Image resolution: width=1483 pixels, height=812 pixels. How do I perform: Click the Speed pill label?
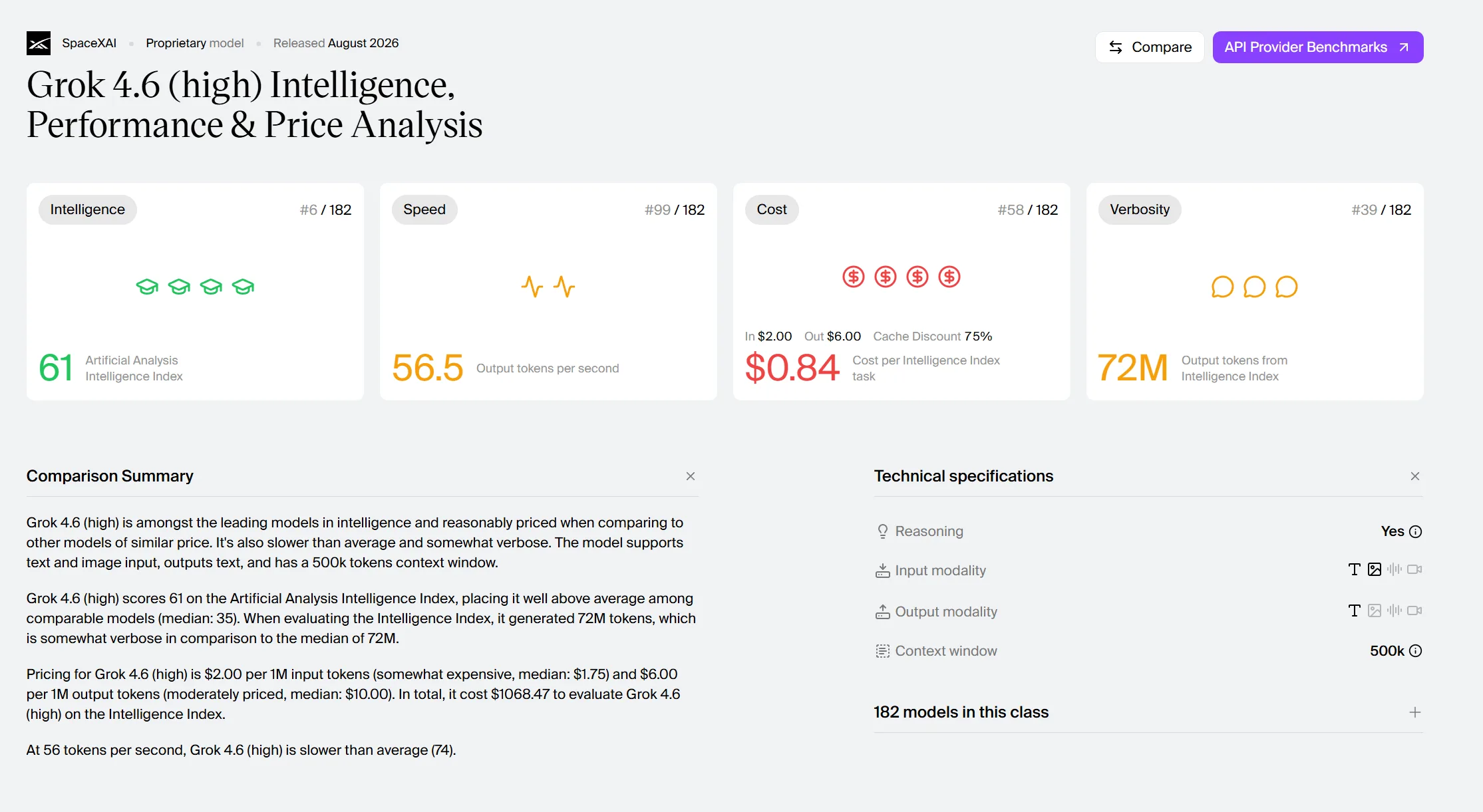[424, 209]
